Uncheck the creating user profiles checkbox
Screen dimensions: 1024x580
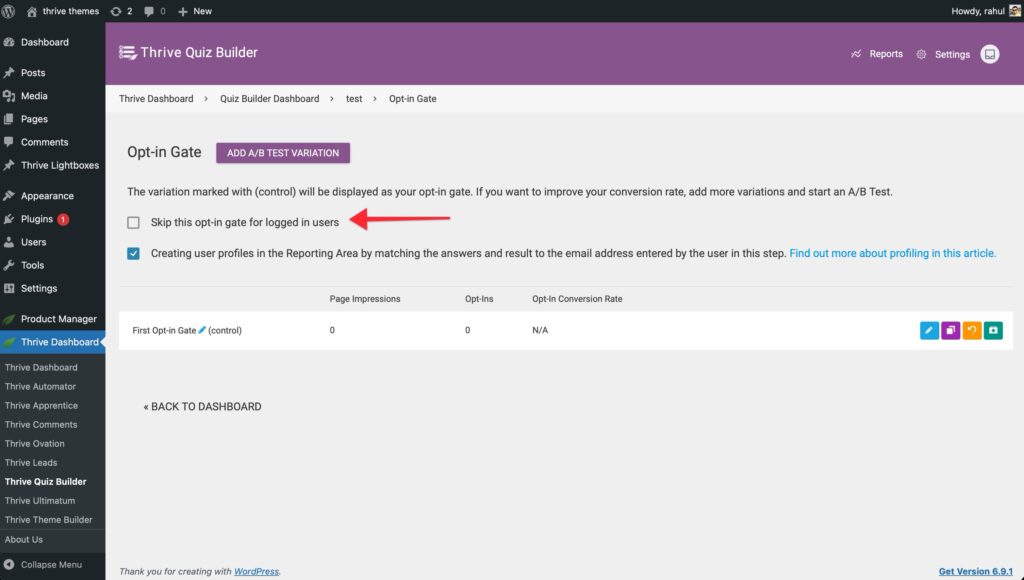click(x=133, y=254)
